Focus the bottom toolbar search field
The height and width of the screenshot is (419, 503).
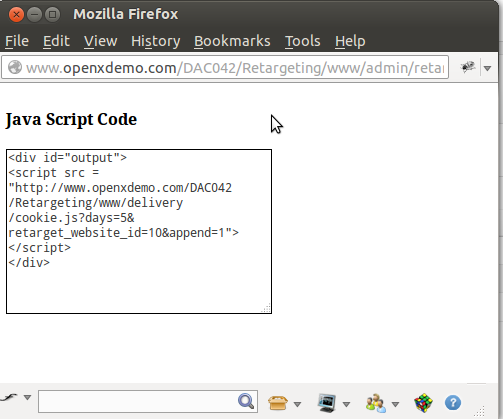point(148,401)
